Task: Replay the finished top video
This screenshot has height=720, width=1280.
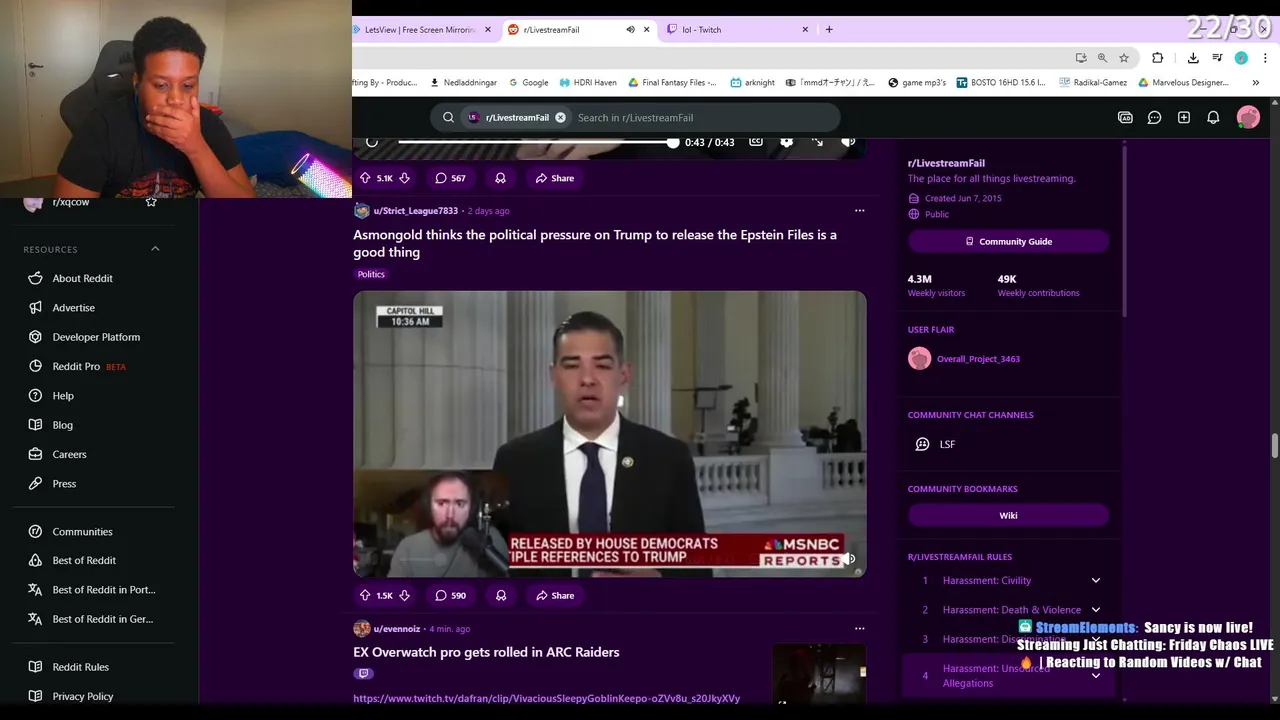Action: [x=372, y=142]
